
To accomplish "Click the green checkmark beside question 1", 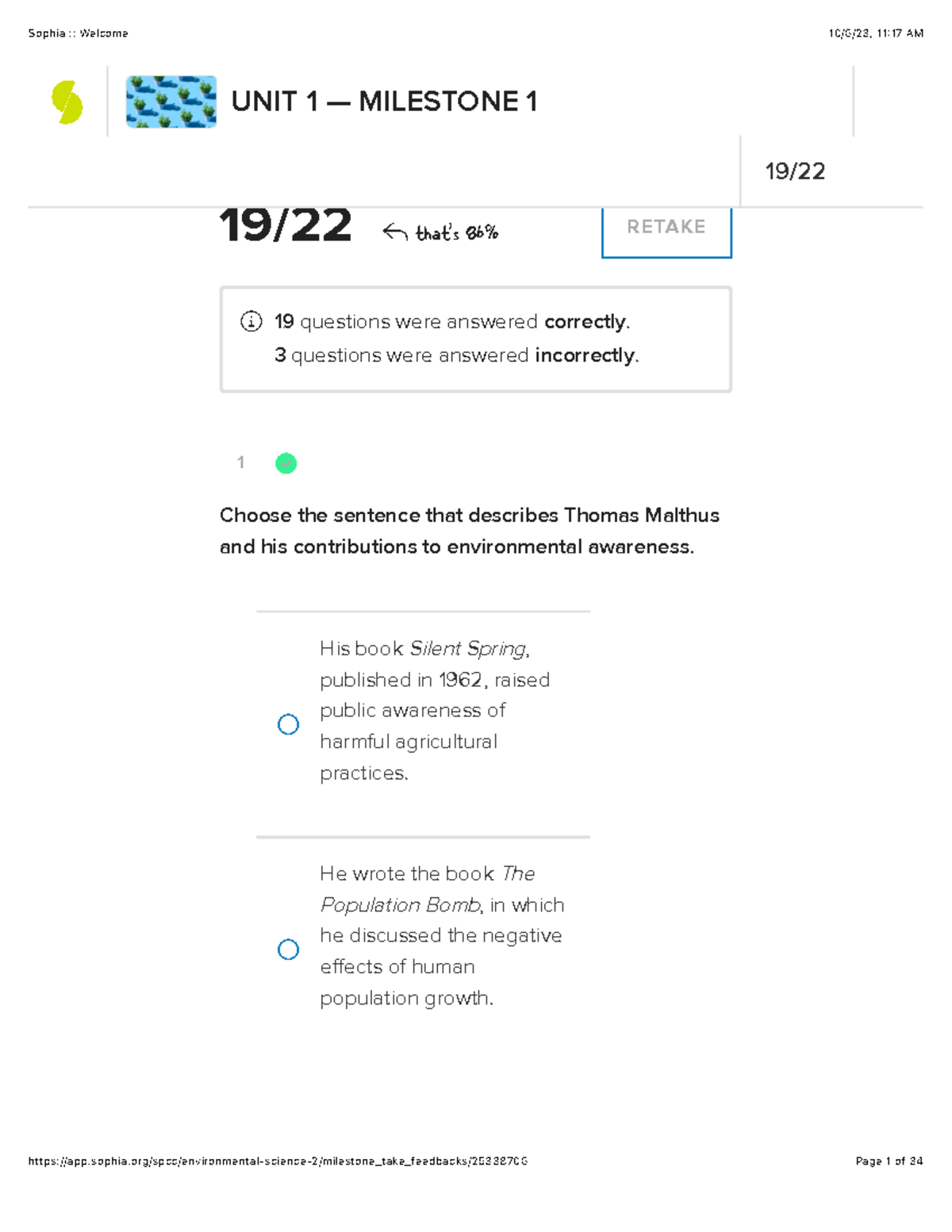I will pyautogui.click(x=286, y=463).
